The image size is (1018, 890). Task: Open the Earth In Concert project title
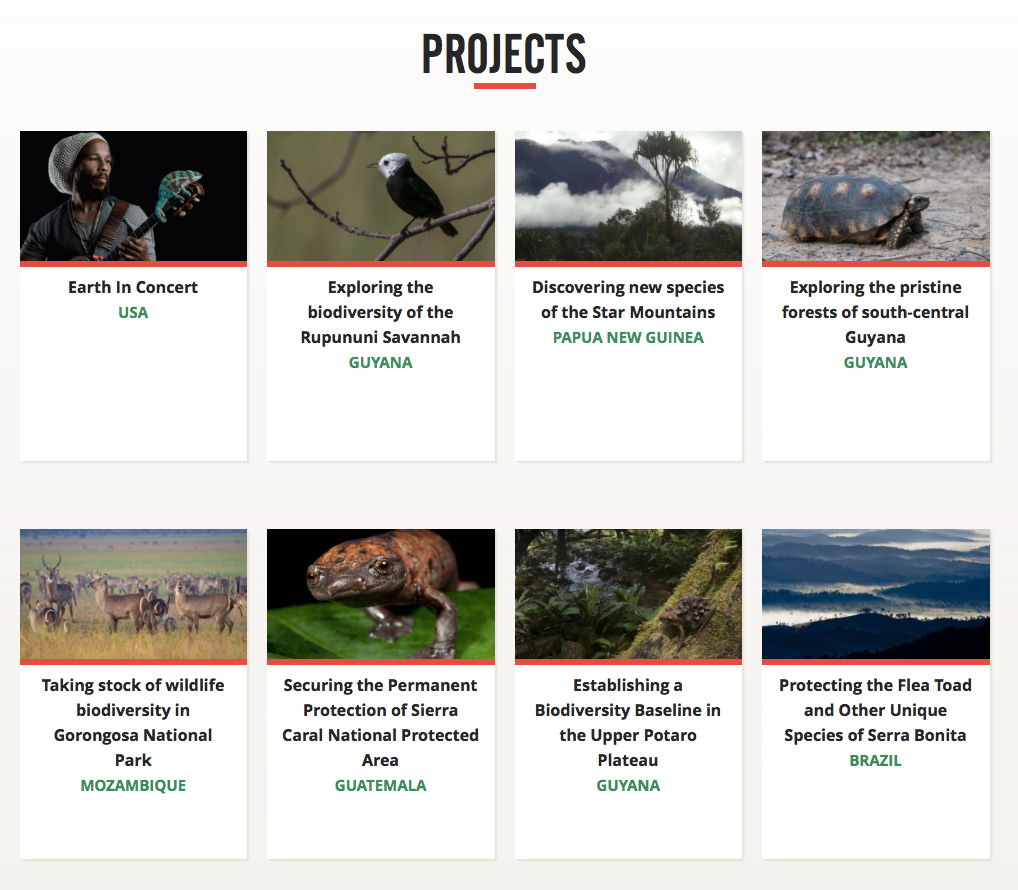pyautogui.click(x=133, y=287)
